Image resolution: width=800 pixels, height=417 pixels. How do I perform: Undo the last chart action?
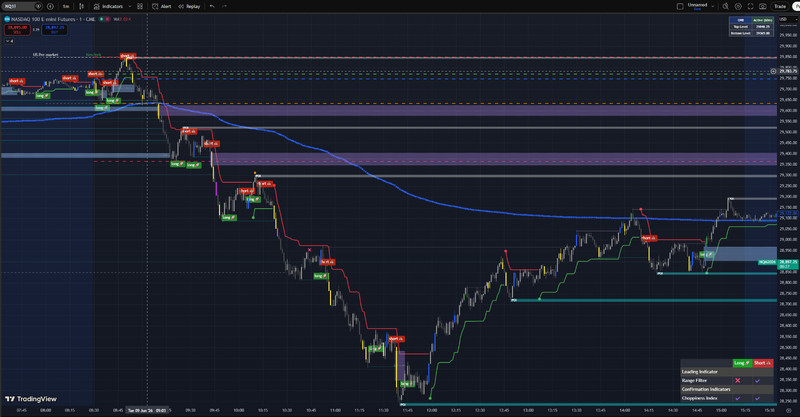(212, 6)
